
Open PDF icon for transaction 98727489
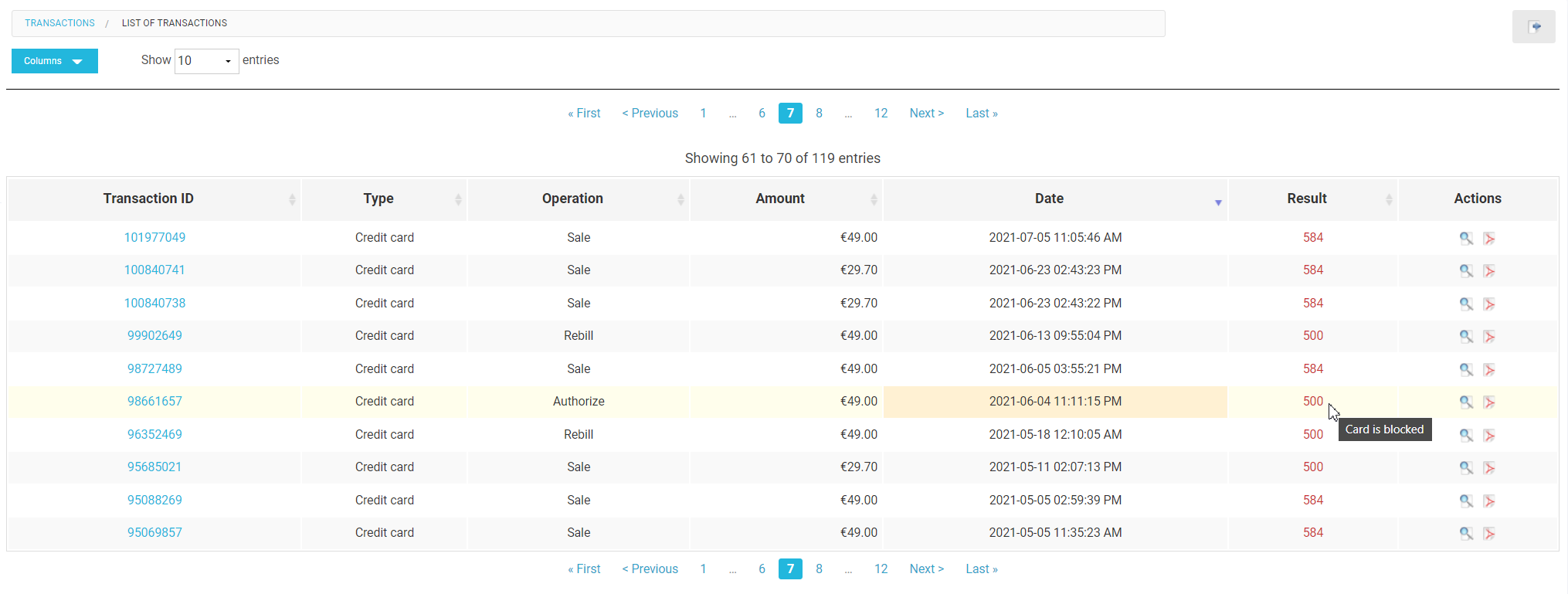pos(1489,370)
